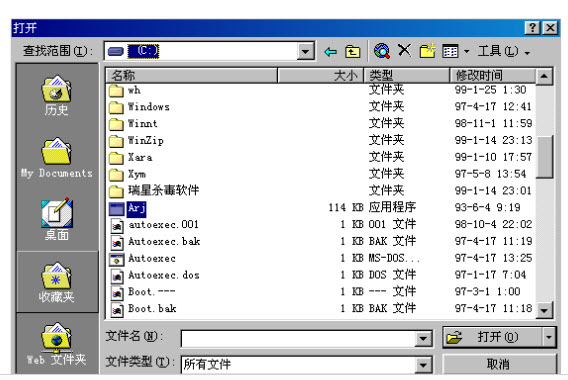Click the 114 KB size cell
This screenshot has height=380, width=568.
(x=346, y=208)
